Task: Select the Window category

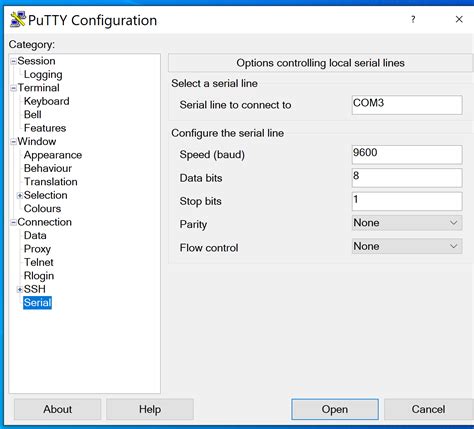Action: (37, 141)
